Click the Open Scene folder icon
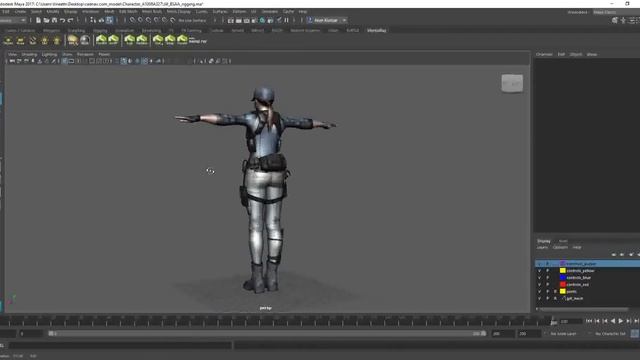The image size is (640, 360). [x=47, y=20]
